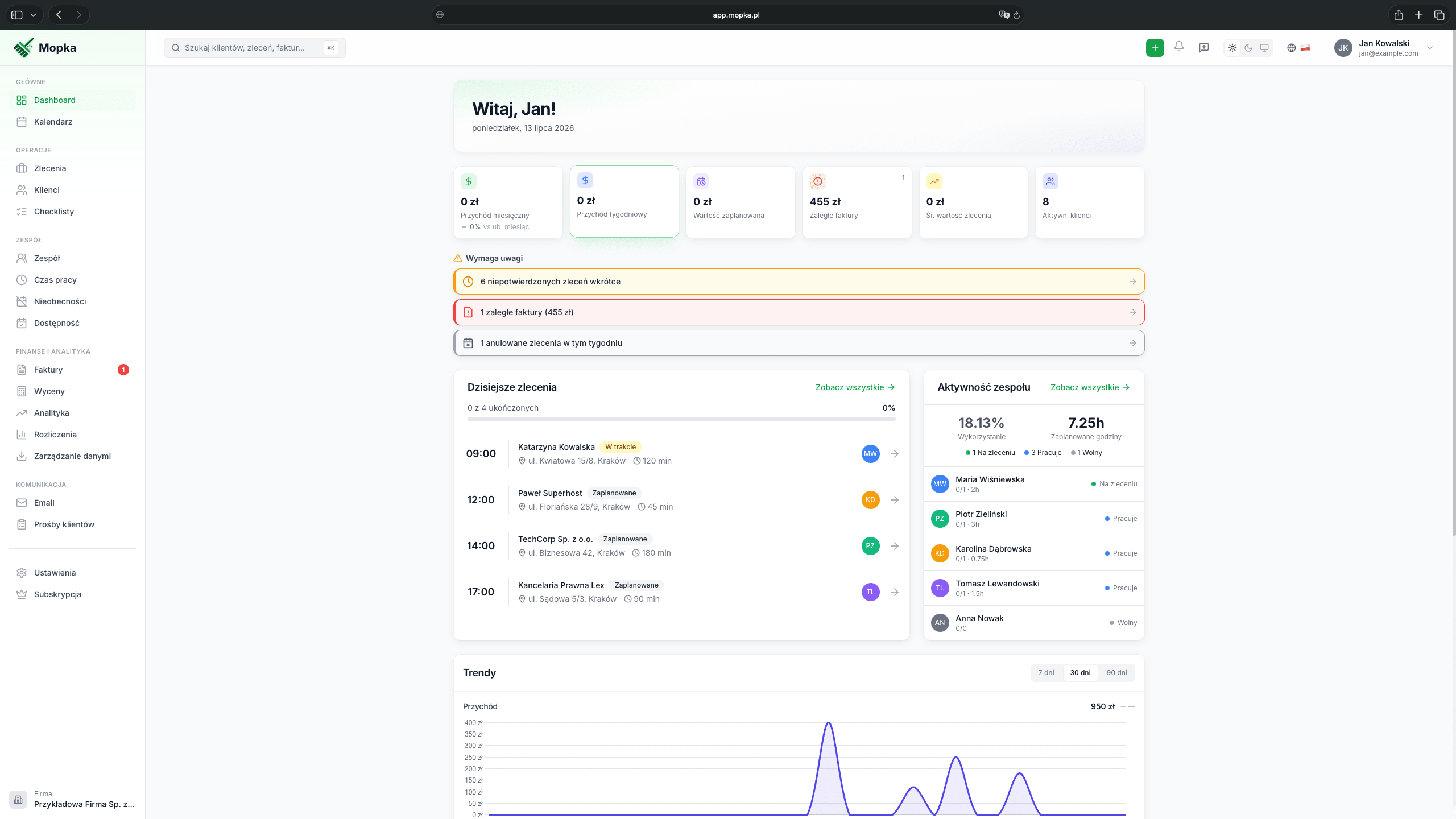Screen dimensions: 1456x819
Task: Open 1 anulowane zlecenia alert
Action: [x=799, y=343]
